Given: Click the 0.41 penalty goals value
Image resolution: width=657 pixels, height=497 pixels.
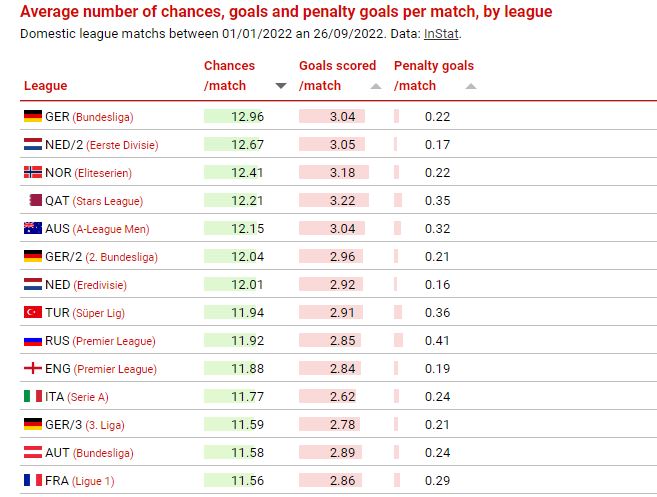Looking at the screenshot, I should click(437, 341).
